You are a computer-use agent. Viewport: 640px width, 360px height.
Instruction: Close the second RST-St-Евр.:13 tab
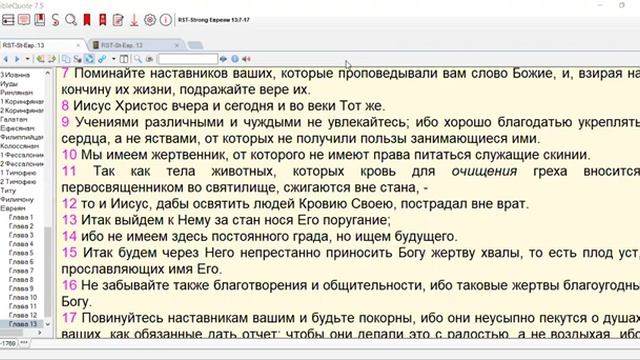[x=177, y=45]
